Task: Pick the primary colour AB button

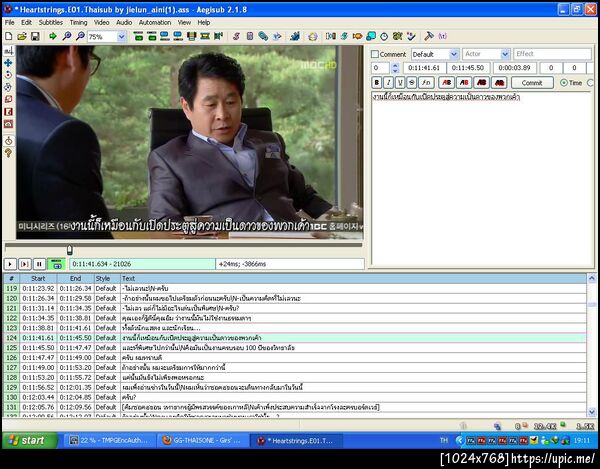Action: pyautogui.click(x=446, y=83)
